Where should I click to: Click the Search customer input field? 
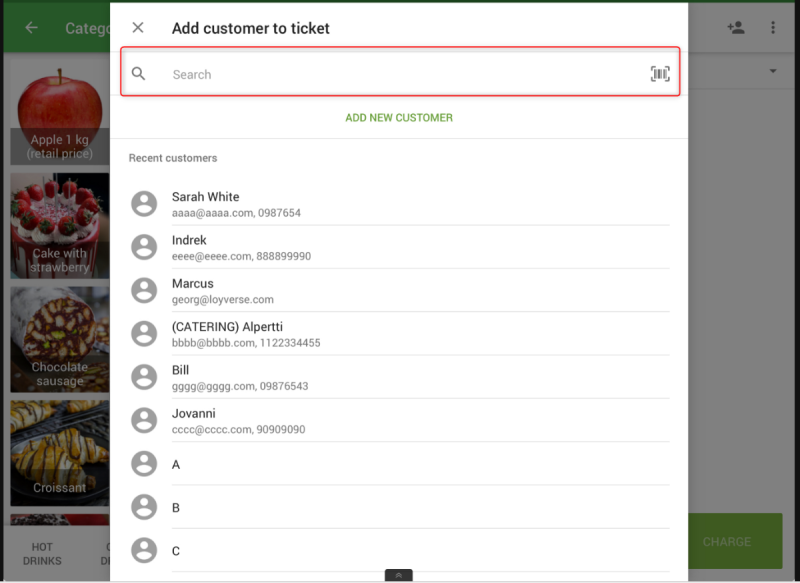click(x=400, y=74)
